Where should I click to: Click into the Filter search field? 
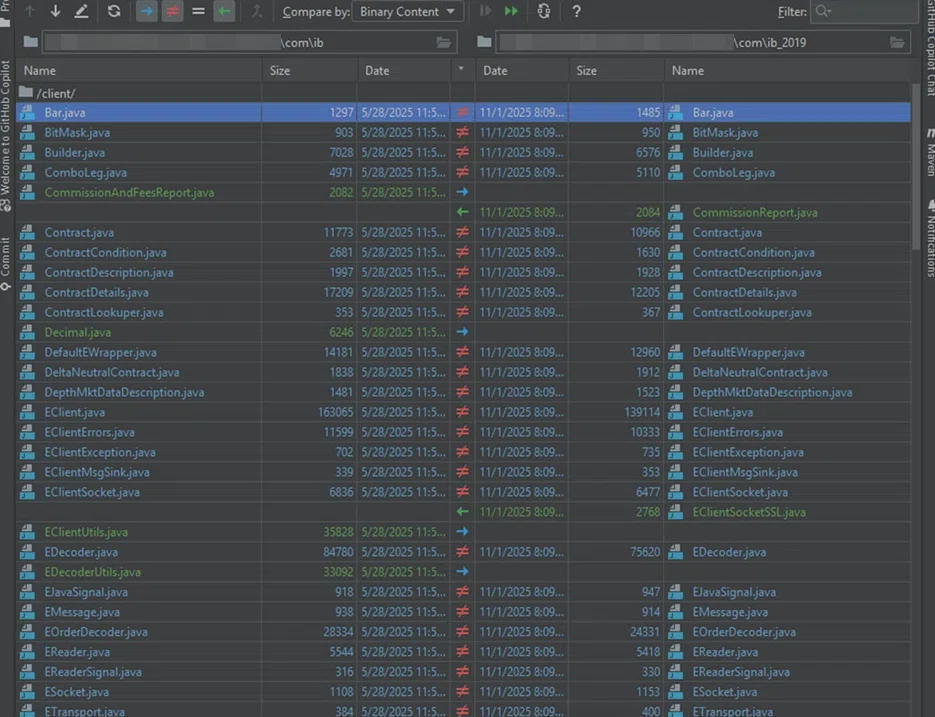(865, 11)
